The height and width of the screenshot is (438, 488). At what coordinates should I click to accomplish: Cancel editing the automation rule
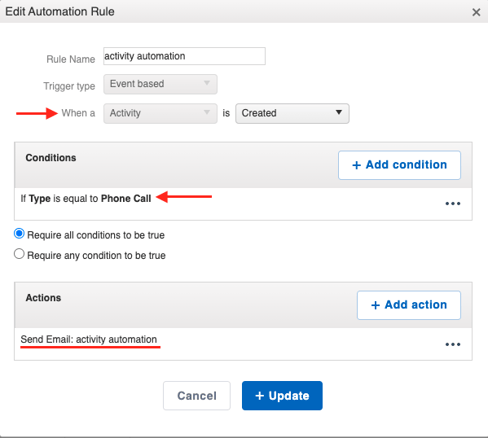197,396
